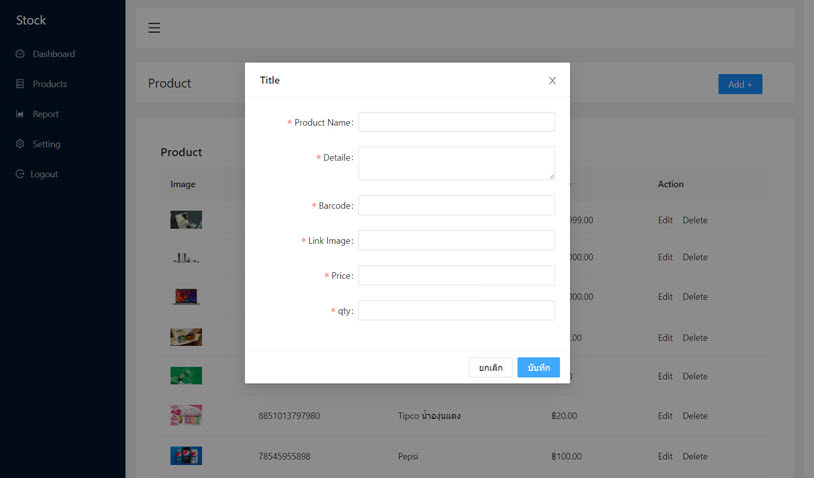Open the Setting menu item
Viewport: 814px width, 478px height.
coord(46,144)
